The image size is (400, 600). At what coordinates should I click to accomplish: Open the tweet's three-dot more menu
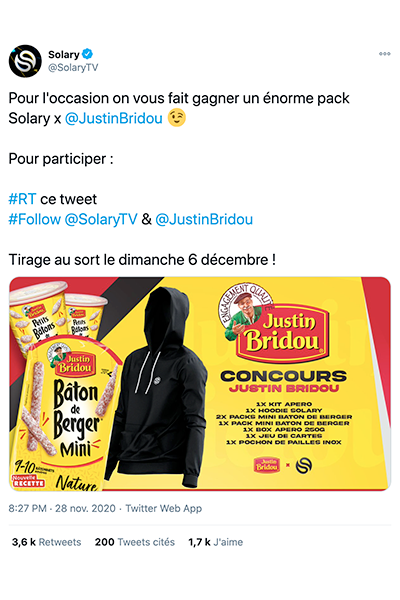click(x=384, y=54)
